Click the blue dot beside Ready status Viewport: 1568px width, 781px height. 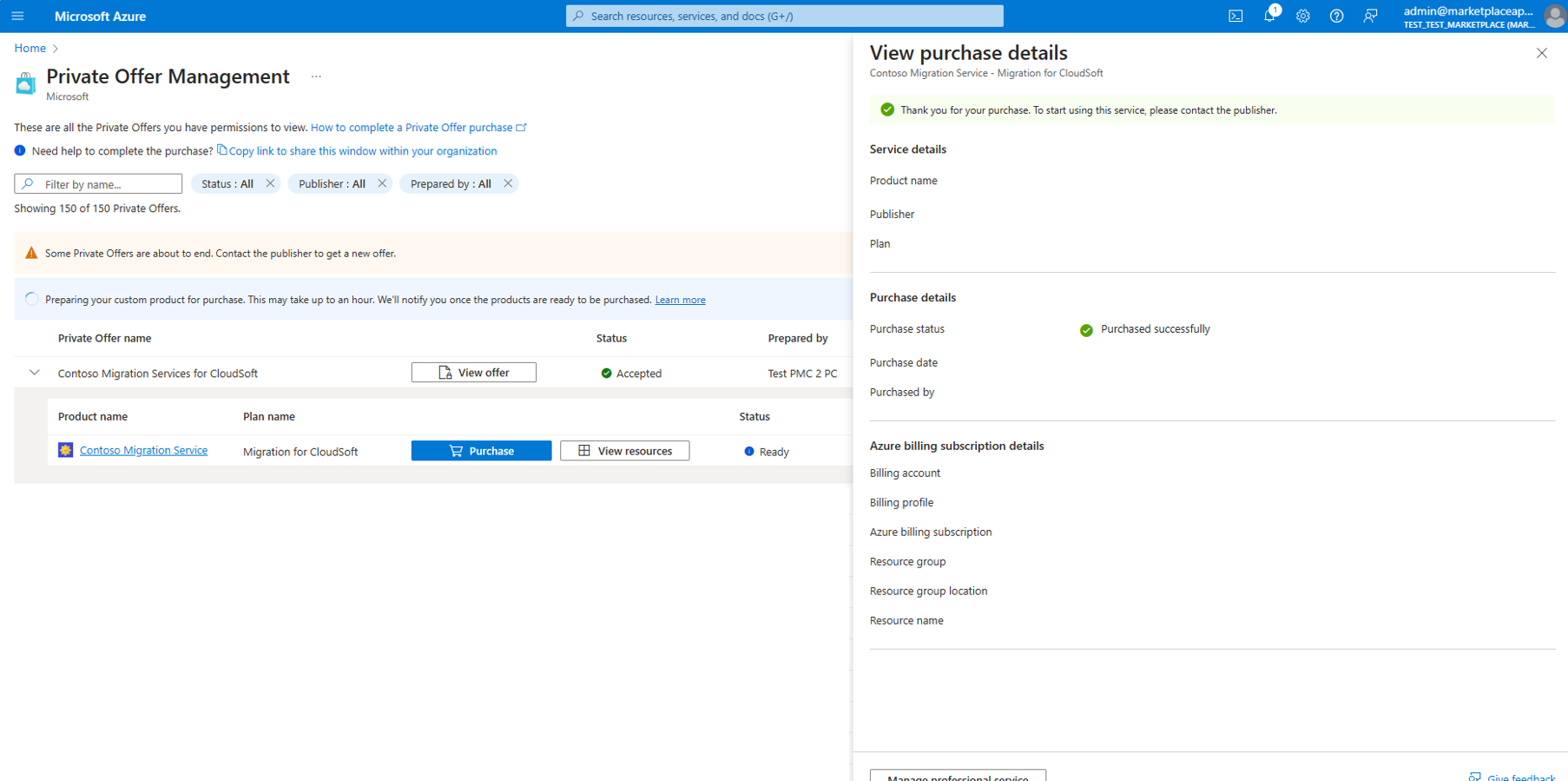click(749, 452)
